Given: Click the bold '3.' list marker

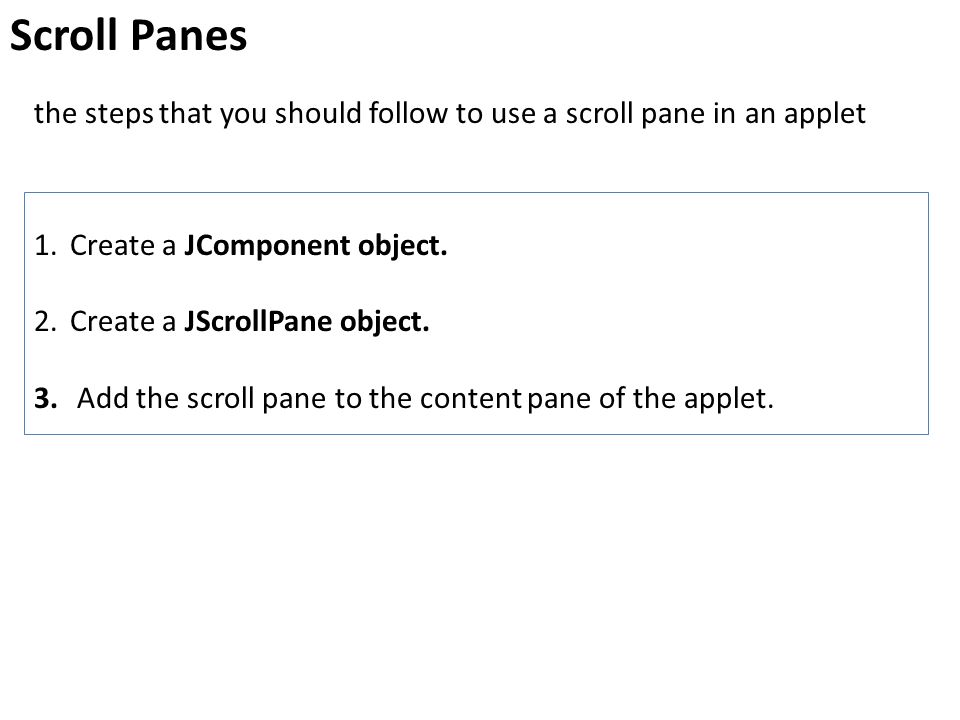Looking at the screenshot, I should (46, 399).
